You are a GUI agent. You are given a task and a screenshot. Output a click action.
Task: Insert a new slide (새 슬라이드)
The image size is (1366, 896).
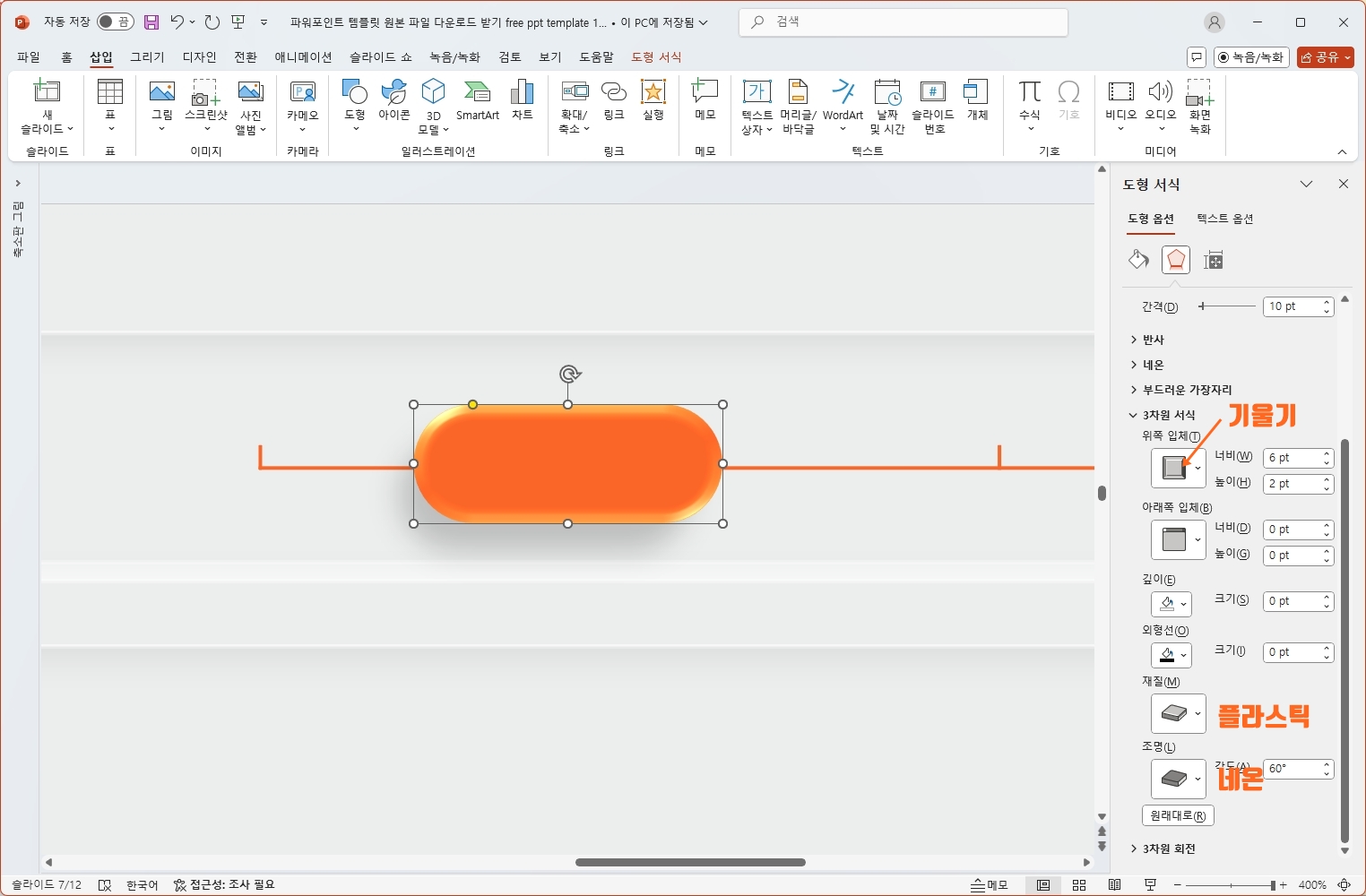pyautogui.click(x=47, y=106)
